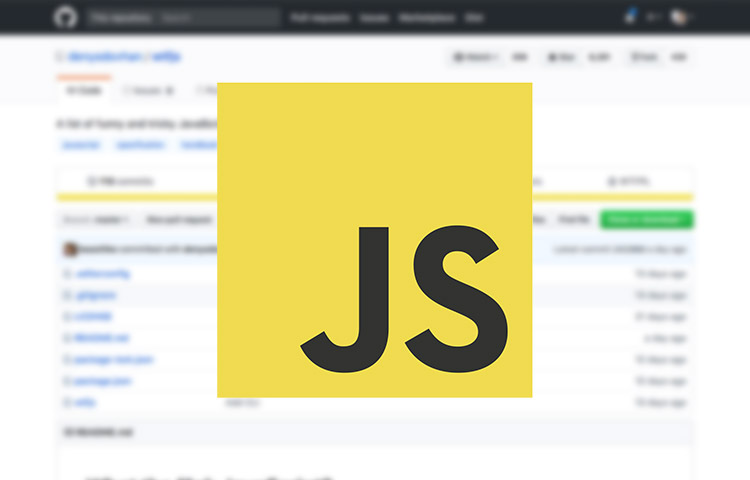Click the javascript topic tag
Viewport: 750px width, 480px height.
pos(82,145)
